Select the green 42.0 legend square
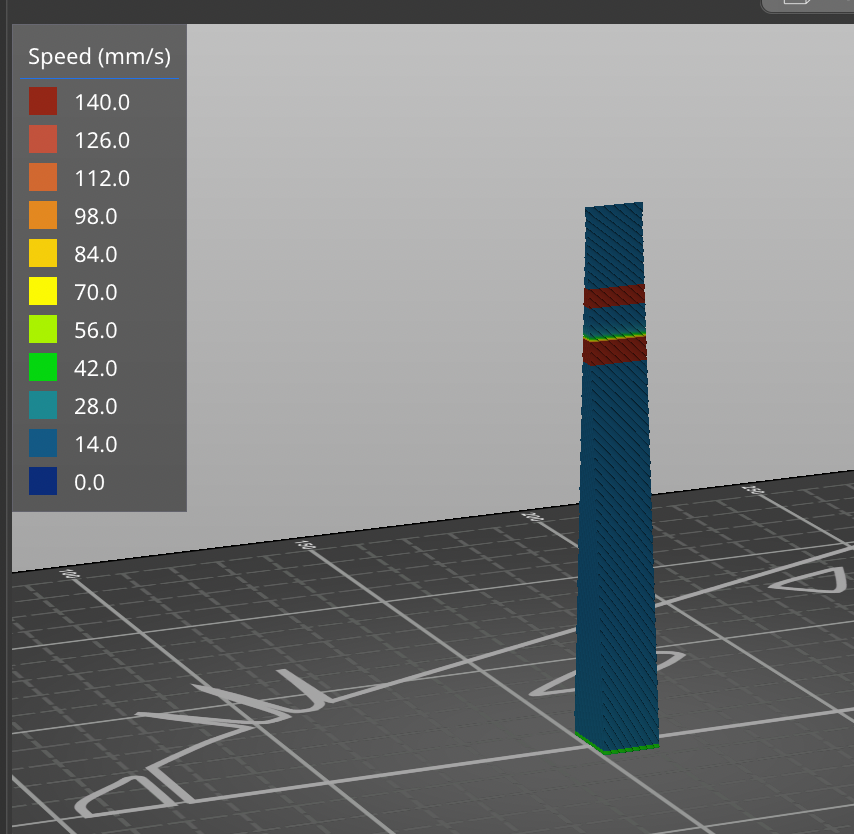Viewport: 854px width, 834px height. click(x=41, y=368)
